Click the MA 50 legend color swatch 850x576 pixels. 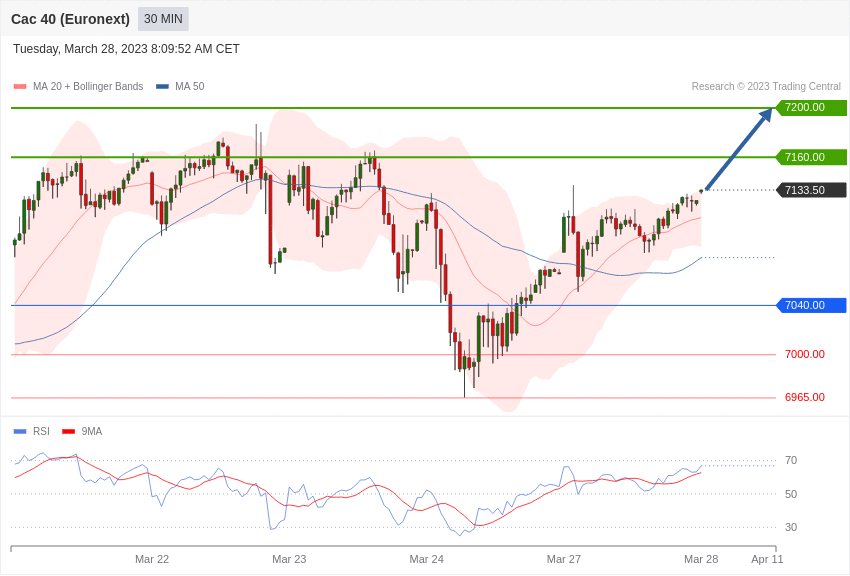[162, 87]
